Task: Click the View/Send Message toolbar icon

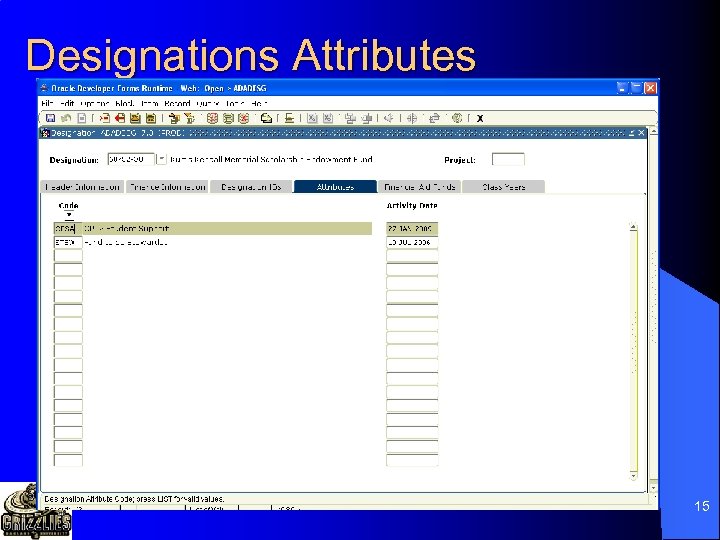Action: click(266, 118)
